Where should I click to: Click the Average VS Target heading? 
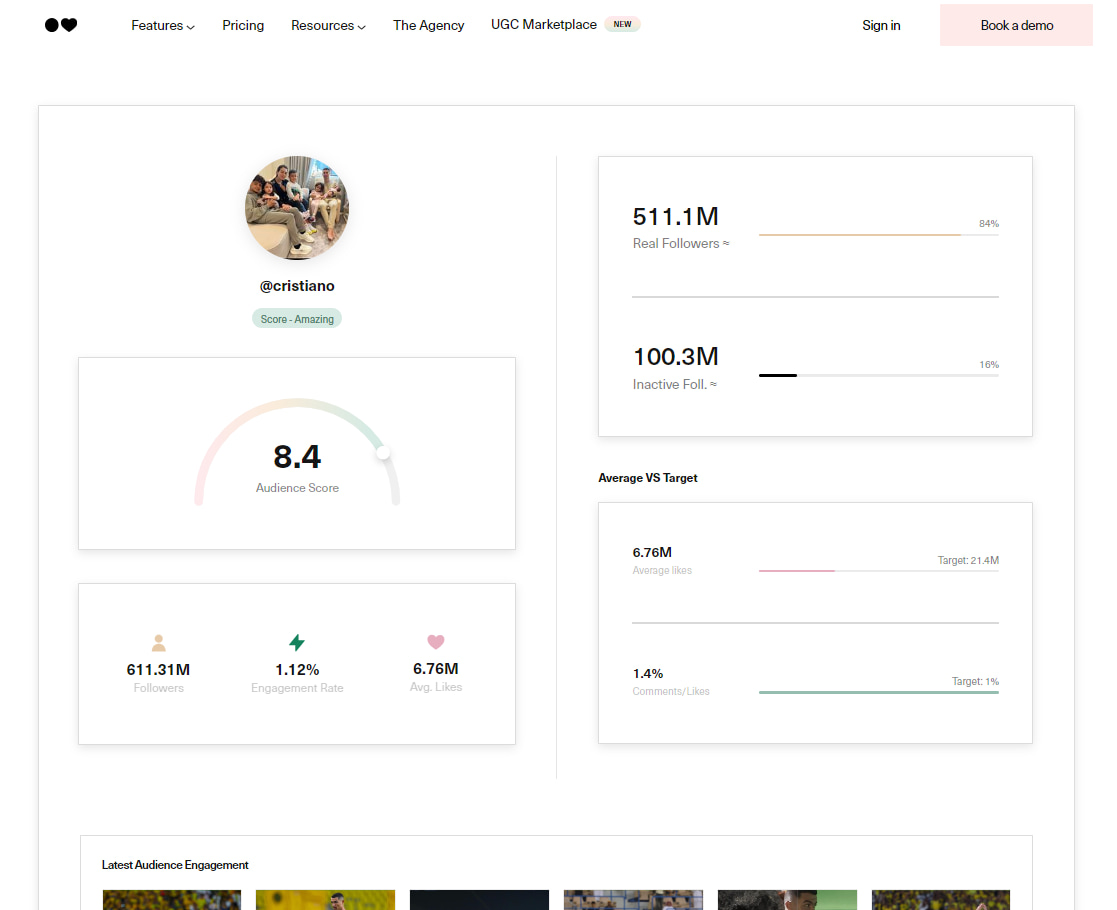648,478
